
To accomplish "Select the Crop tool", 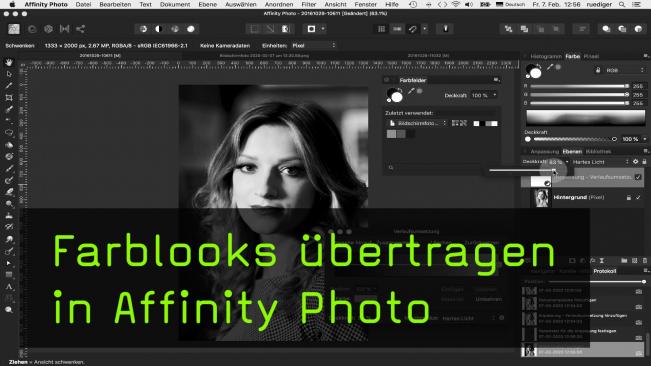I will click(x=9, y=98).
